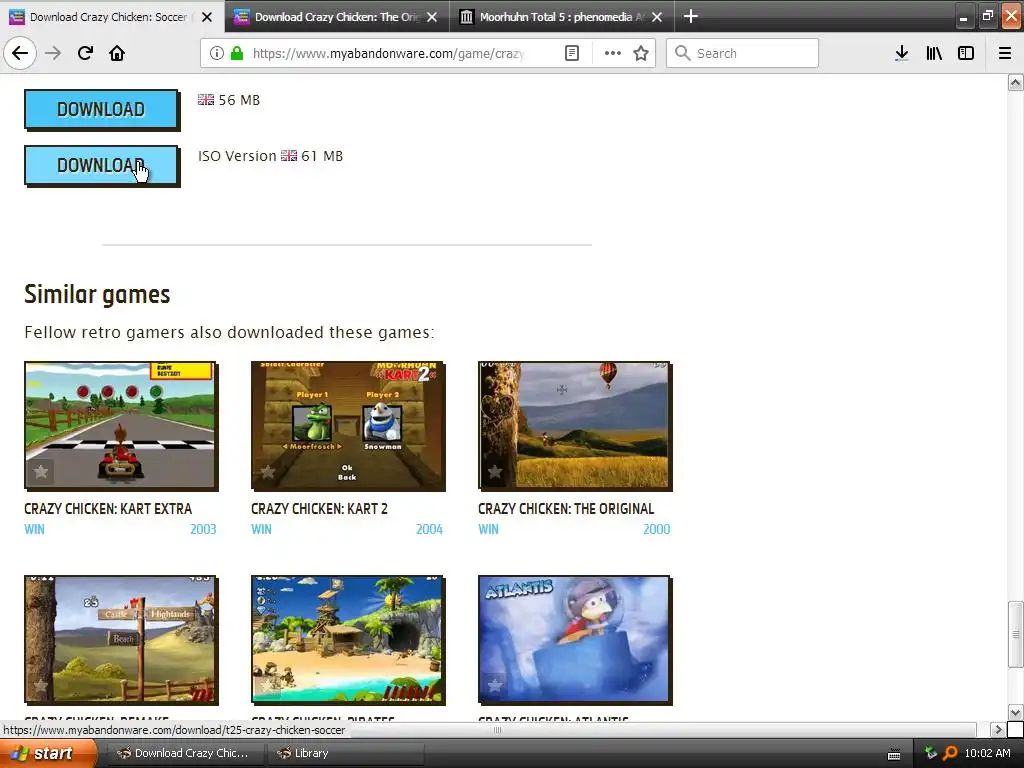Click the vertical scrollbar up arrow
The width and height of the screenshot is (1024, 768).
[x=1015, y=82]
